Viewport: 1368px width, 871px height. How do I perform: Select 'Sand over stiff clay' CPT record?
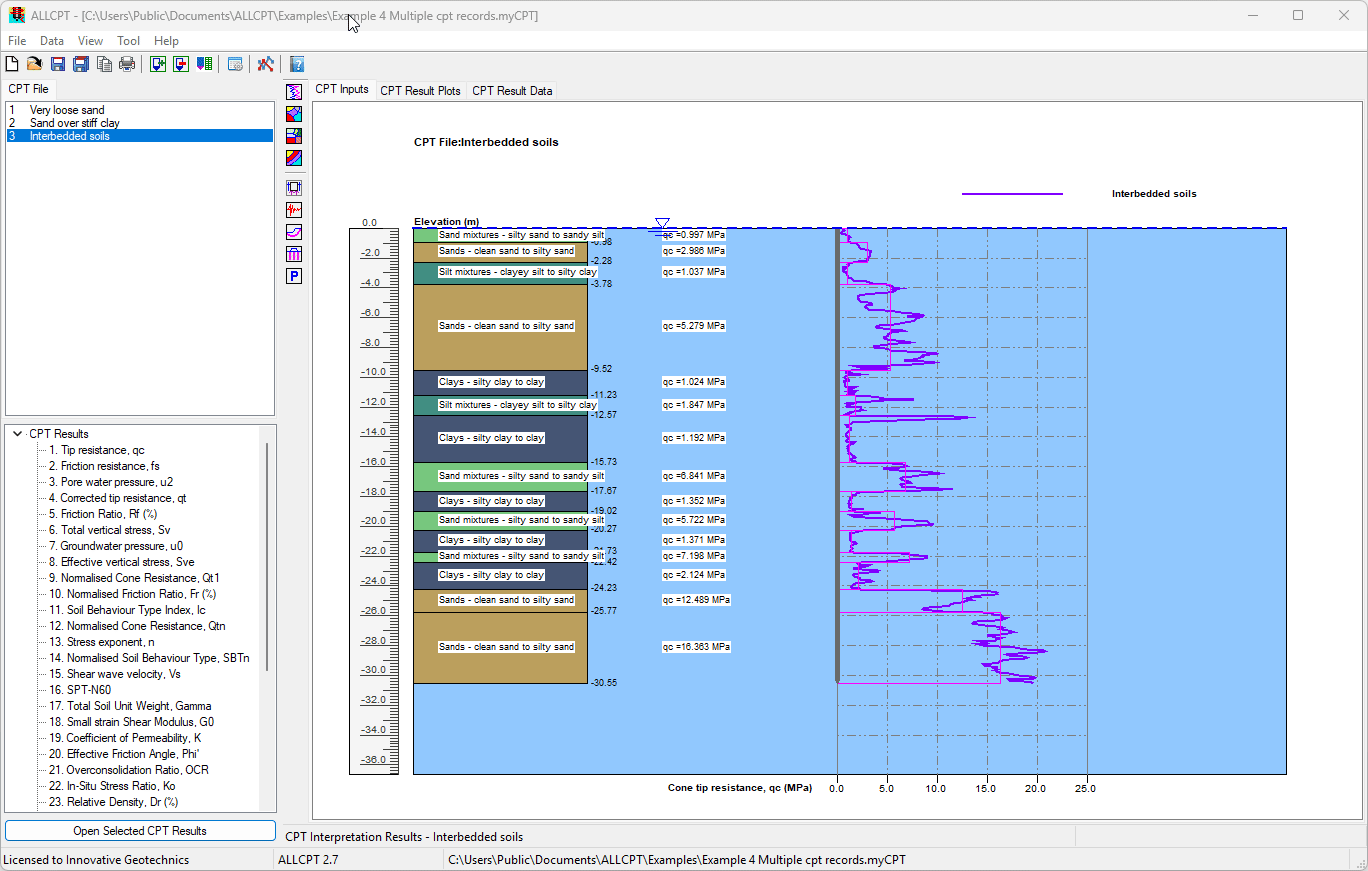pos(140,123)
